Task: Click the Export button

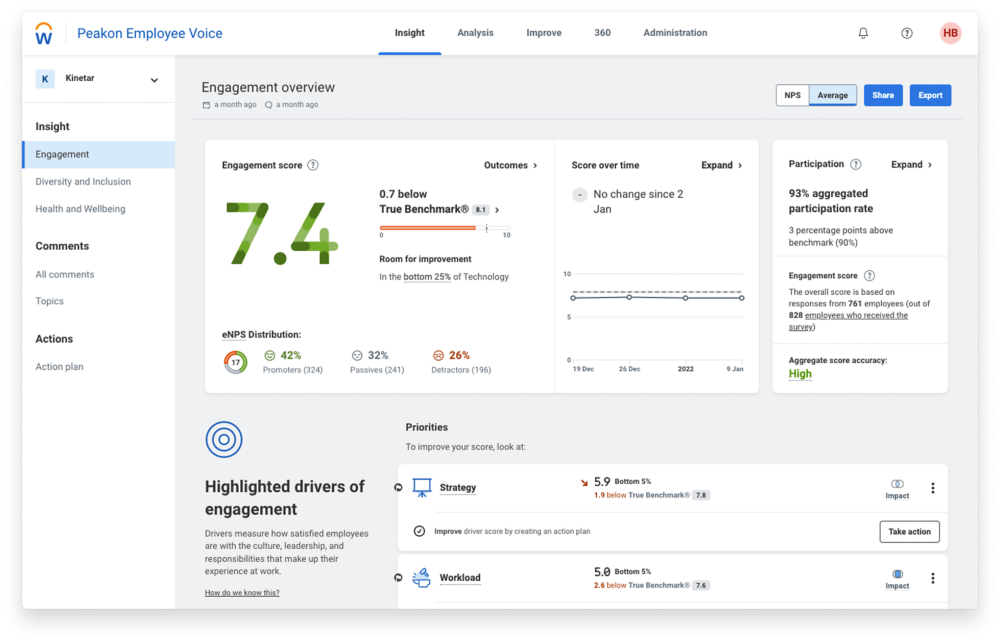Action: [930, 95]
